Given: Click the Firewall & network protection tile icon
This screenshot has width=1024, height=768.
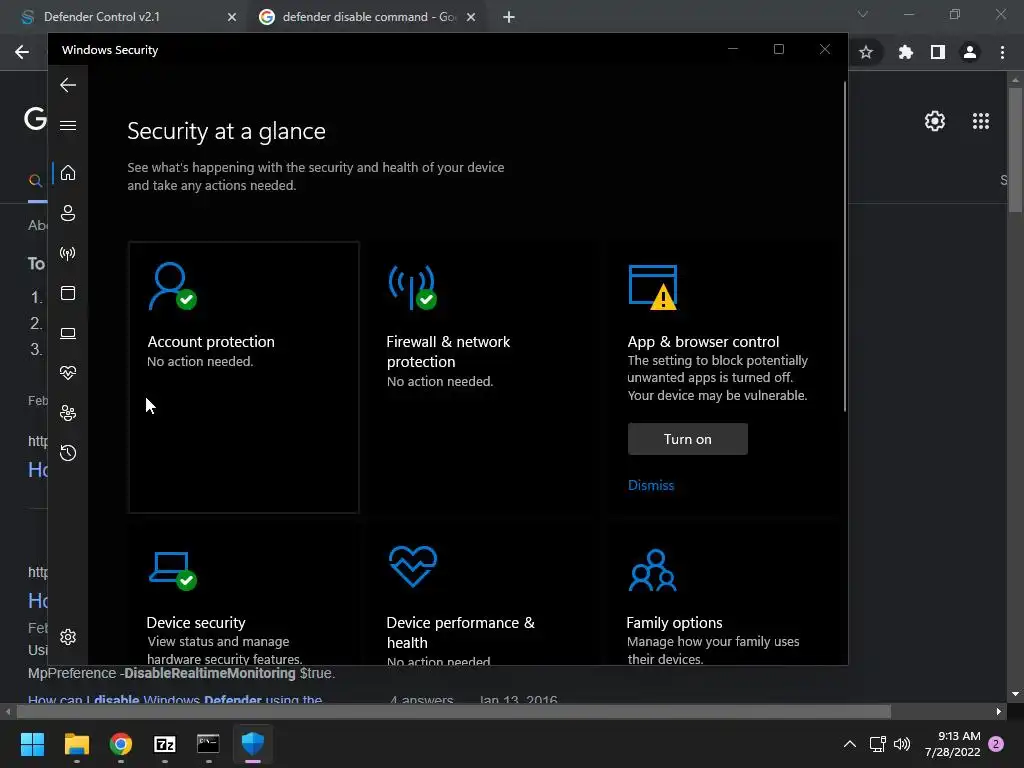Looking at the screenshot, I should [413, 287].
